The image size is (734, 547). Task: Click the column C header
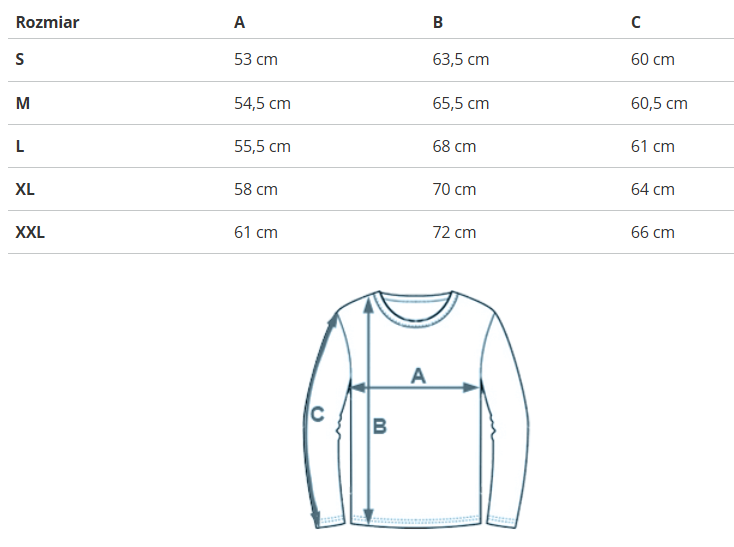(636, 22)
